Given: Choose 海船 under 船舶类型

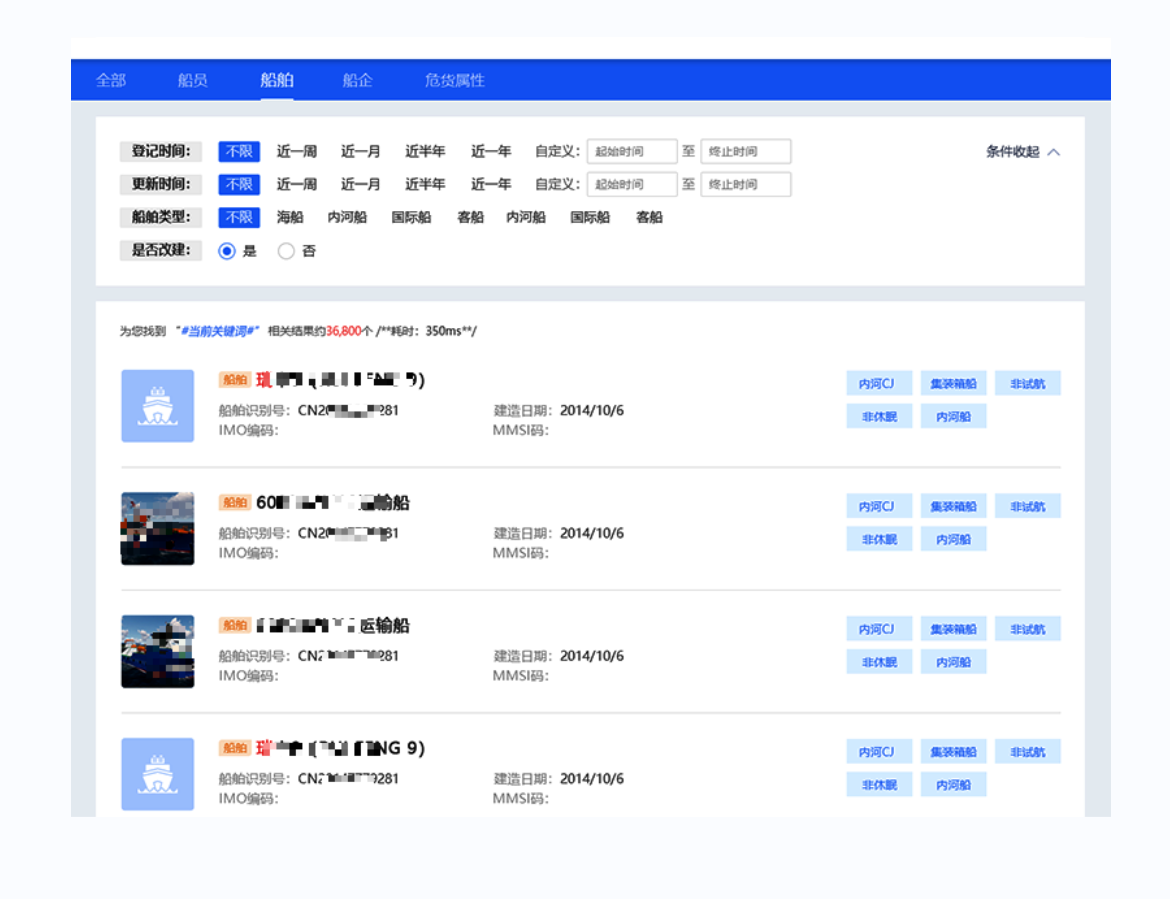Looking at the screenshot, I should pyautogui.click(x=290, y=218).
